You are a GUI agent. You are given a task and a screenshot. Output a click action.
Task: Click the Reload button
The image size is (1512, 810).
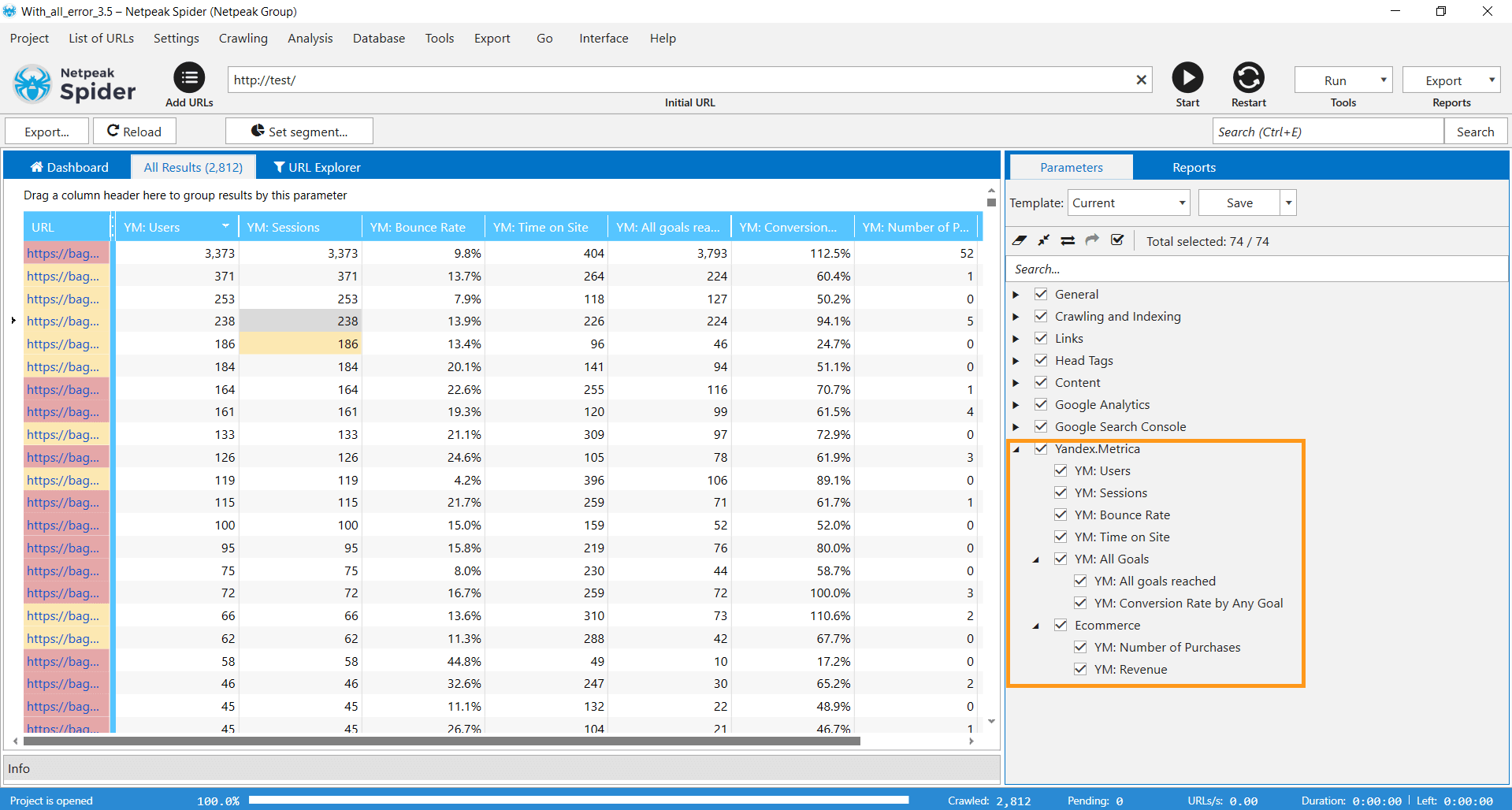[x=134, y=132]
